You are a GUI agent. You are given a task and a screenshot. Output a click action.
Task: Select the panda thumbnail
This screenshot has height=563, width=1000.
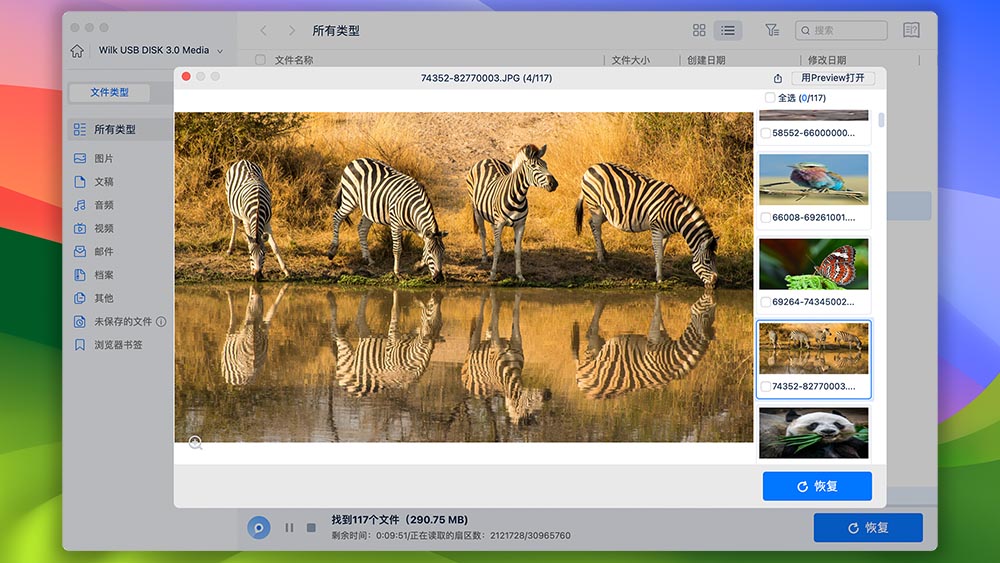pos(814,433)
